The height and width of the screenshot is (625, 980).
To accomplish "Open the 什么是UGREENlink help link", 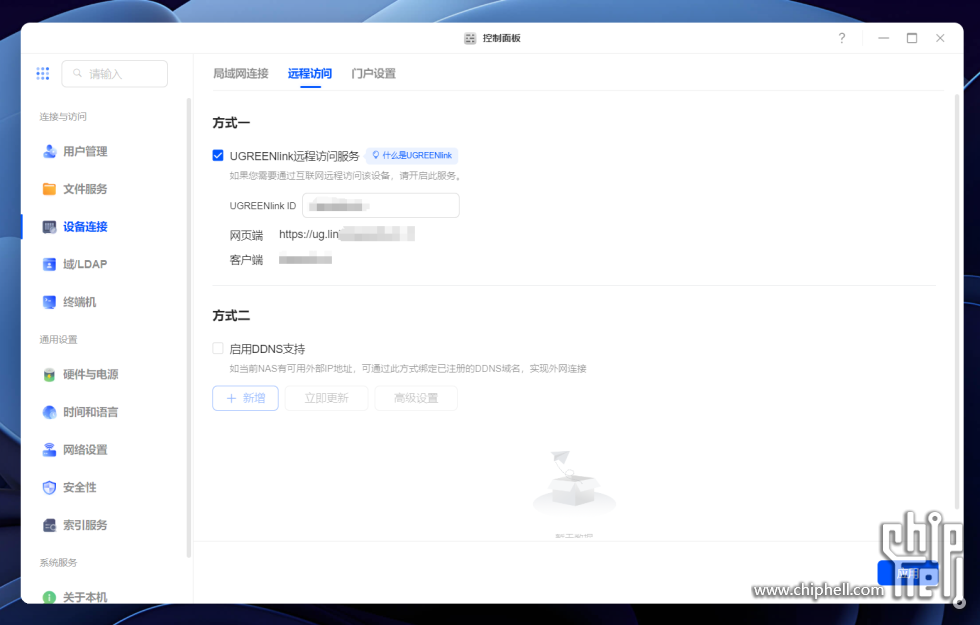I will (412, 155).
